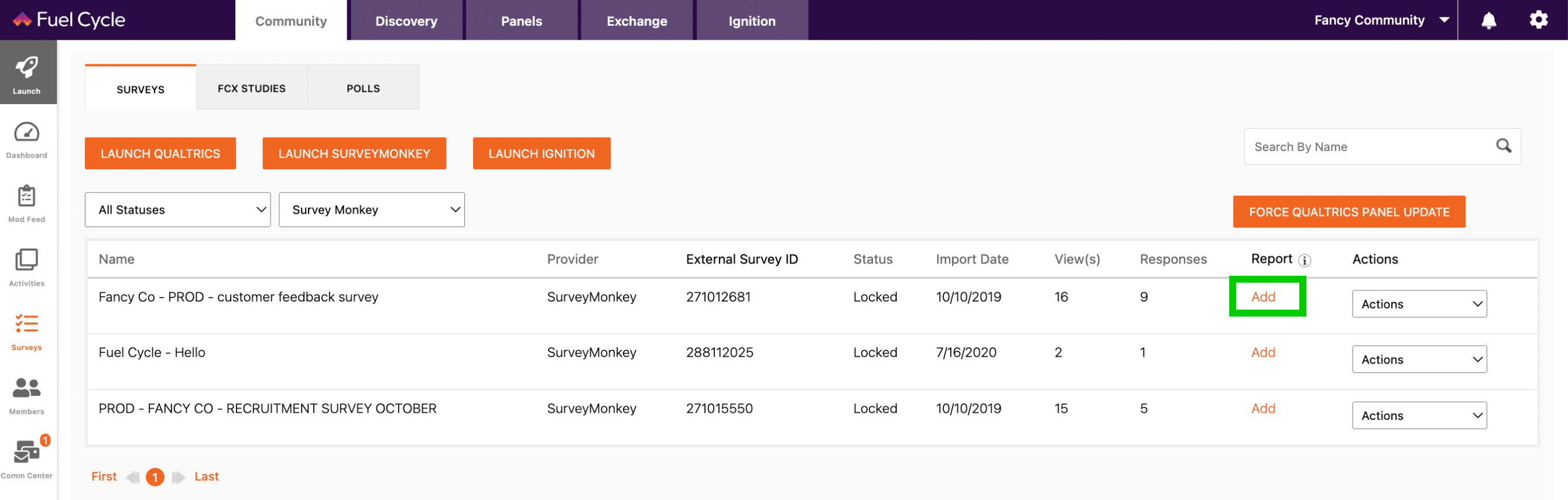
Task: Add report for customer feedback survey
Action: coord(1263,297)
